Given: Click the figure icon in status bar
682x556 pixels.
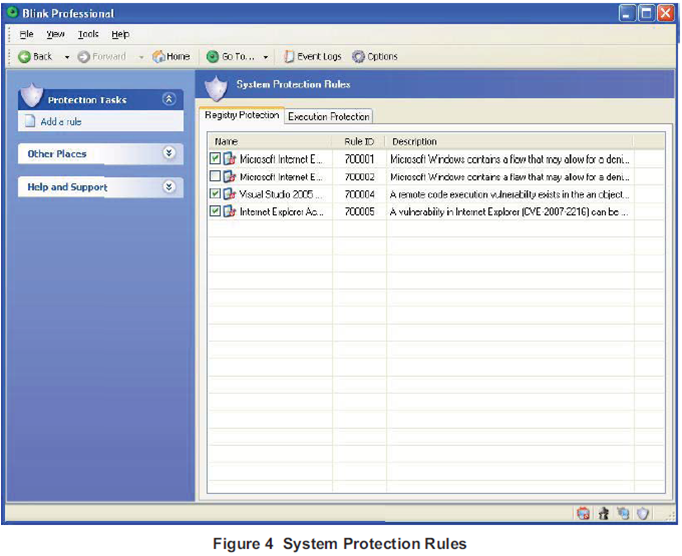Looking at the screenshot, I should [x=603, y=514].
